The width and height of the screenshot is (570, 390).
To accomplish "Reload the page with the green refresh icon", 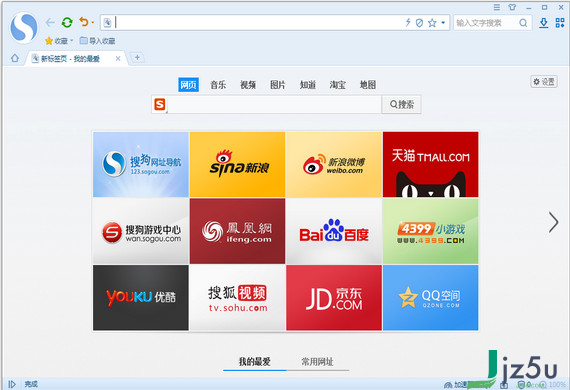I will pyautogui.click(x=67, y=23).
